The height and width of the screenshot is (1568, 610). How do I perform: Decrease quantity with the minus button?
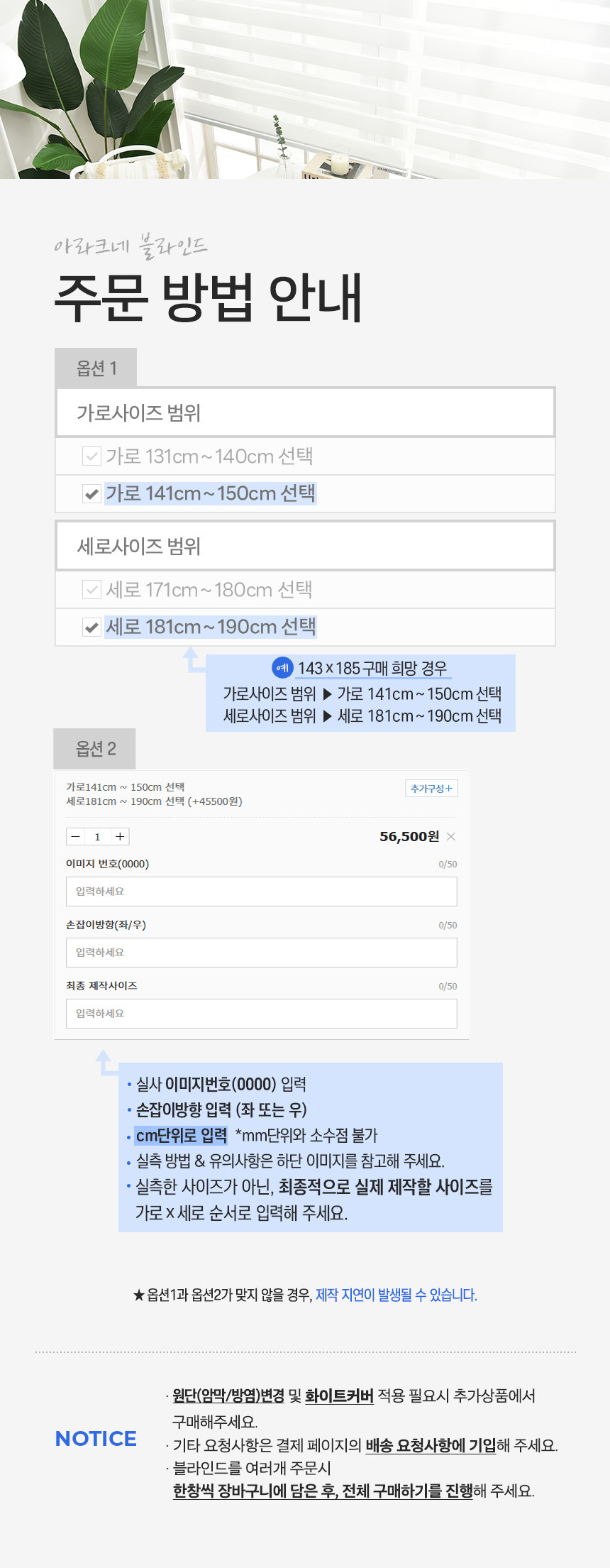[75, 837]
